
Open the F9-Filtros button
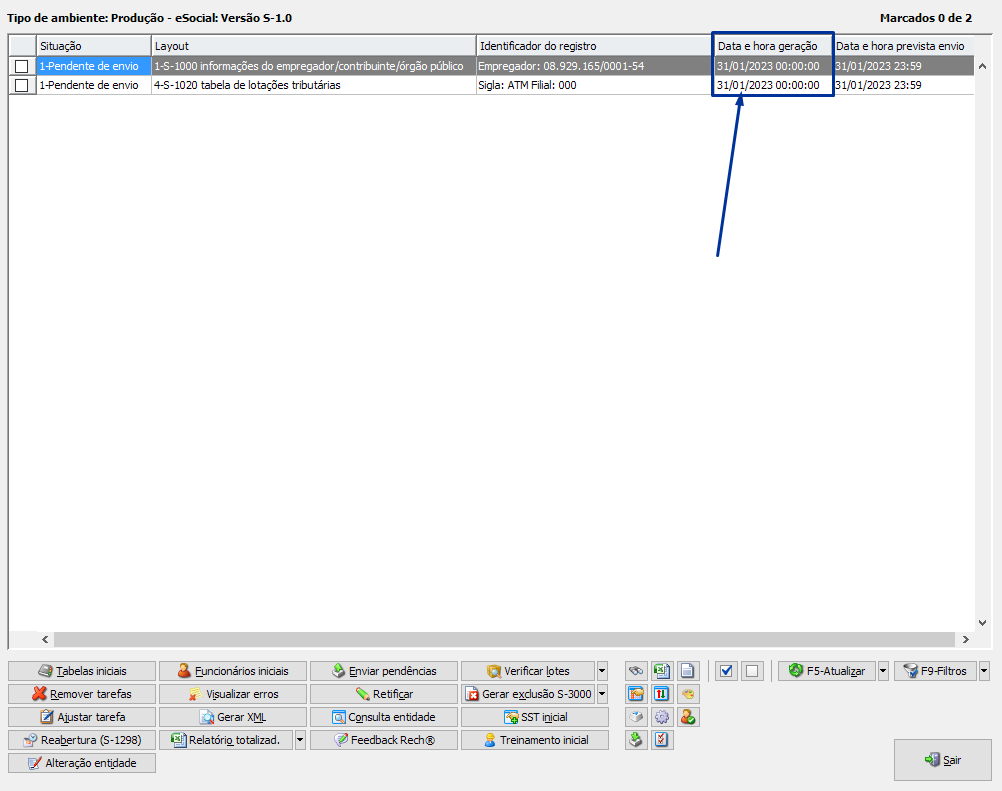(936, 671)
